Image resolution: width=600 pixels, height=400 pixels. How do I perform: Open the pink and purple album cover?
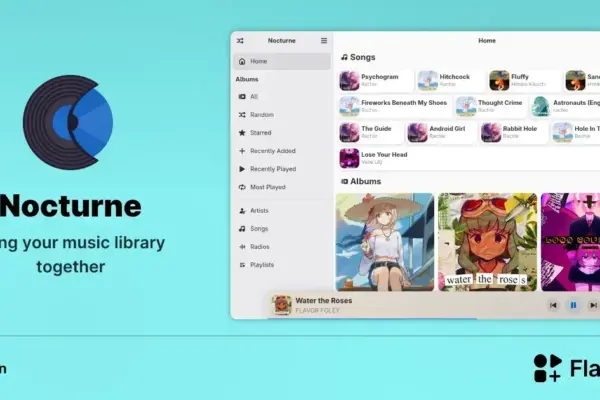tap(571, 242)
